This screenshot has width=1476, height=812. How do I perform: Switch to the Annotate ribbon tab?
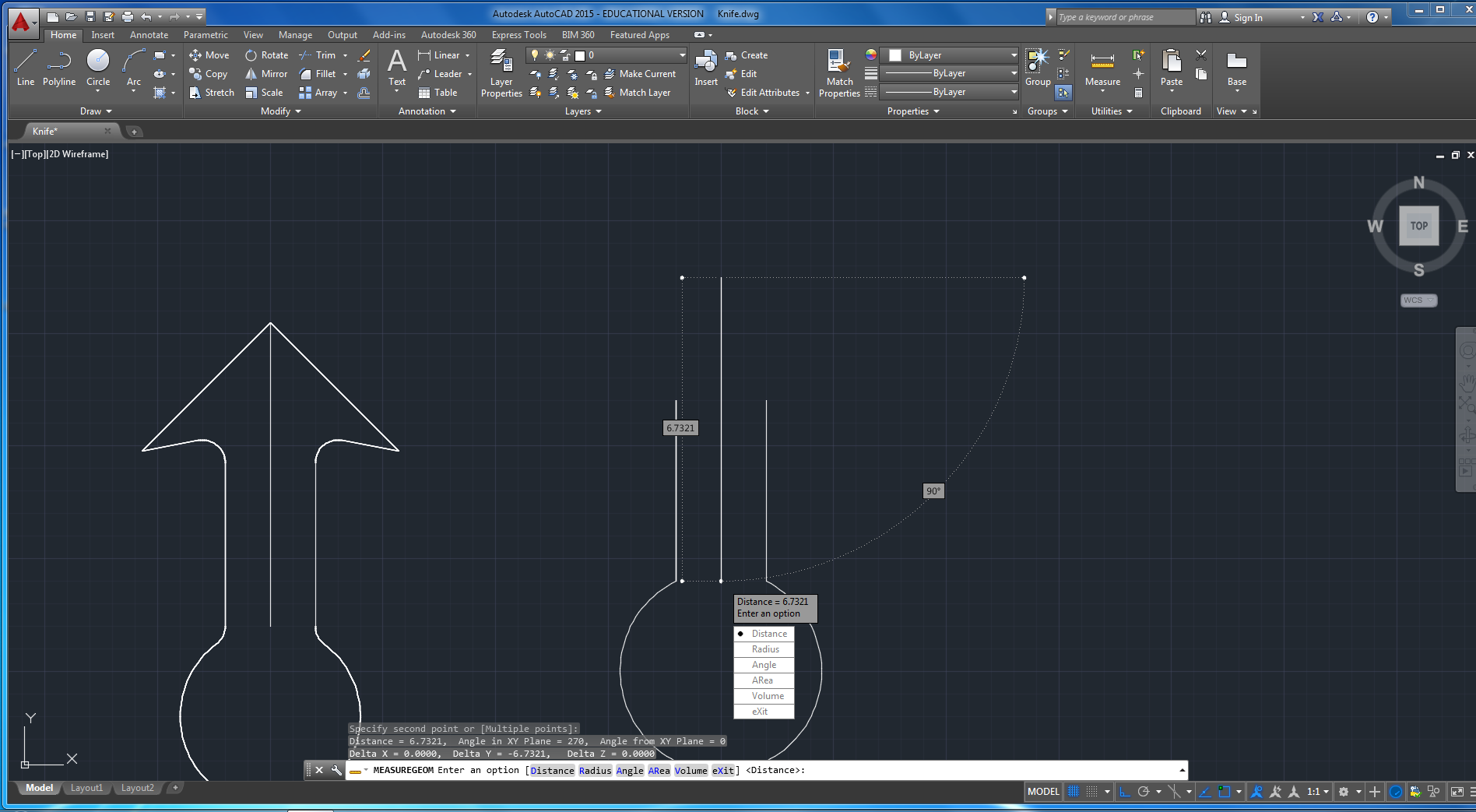[149, 35]
